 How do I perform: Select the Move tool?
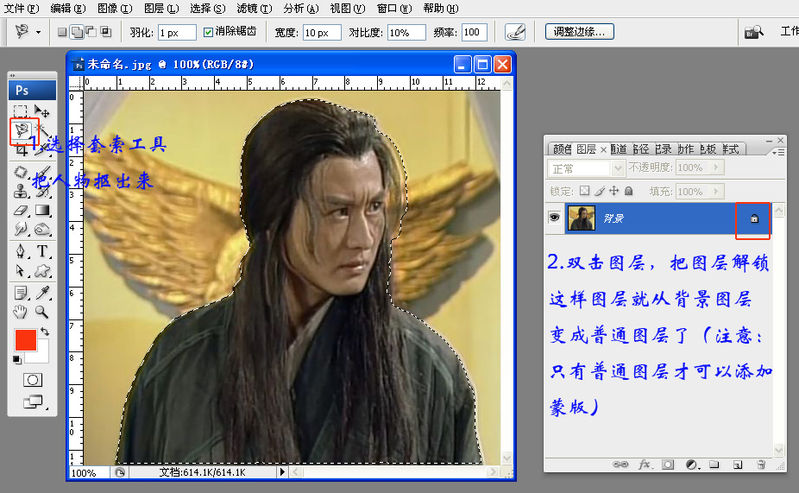pyautogui.click(x=43, y=110)
